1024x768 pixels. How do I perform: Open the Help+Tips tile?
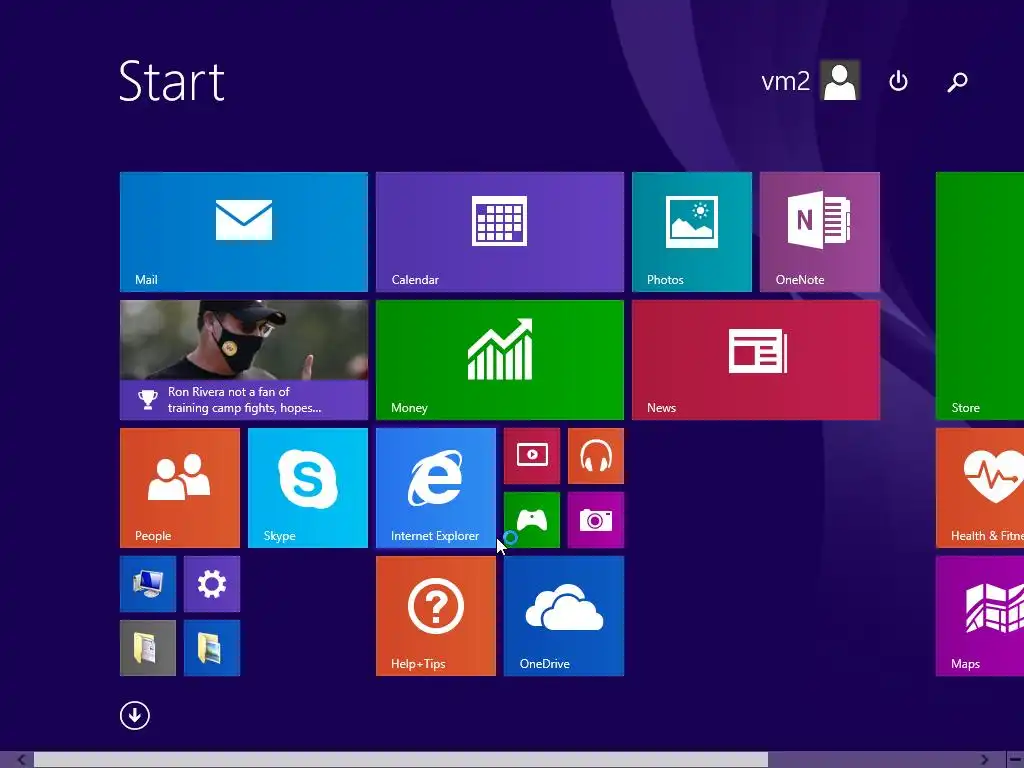click(436, 616)
